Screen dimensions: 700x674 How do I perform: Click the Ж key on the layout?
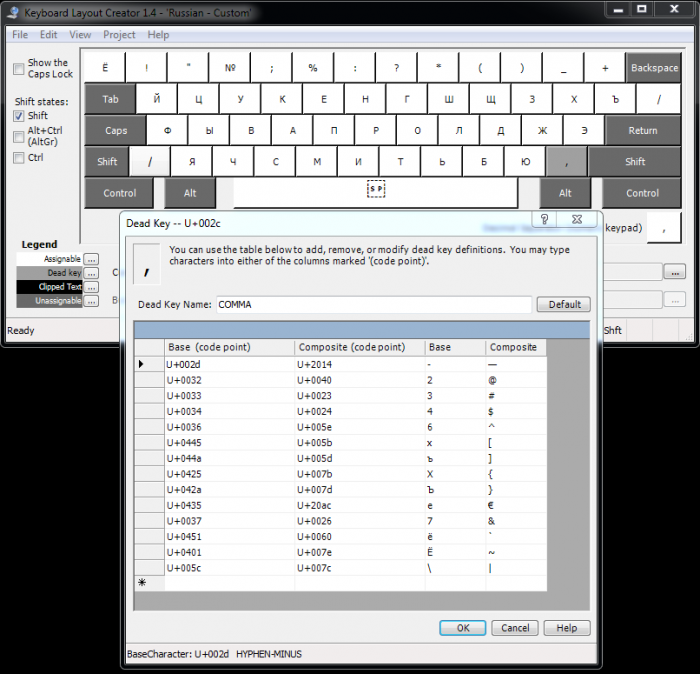(x=542, y=130)
